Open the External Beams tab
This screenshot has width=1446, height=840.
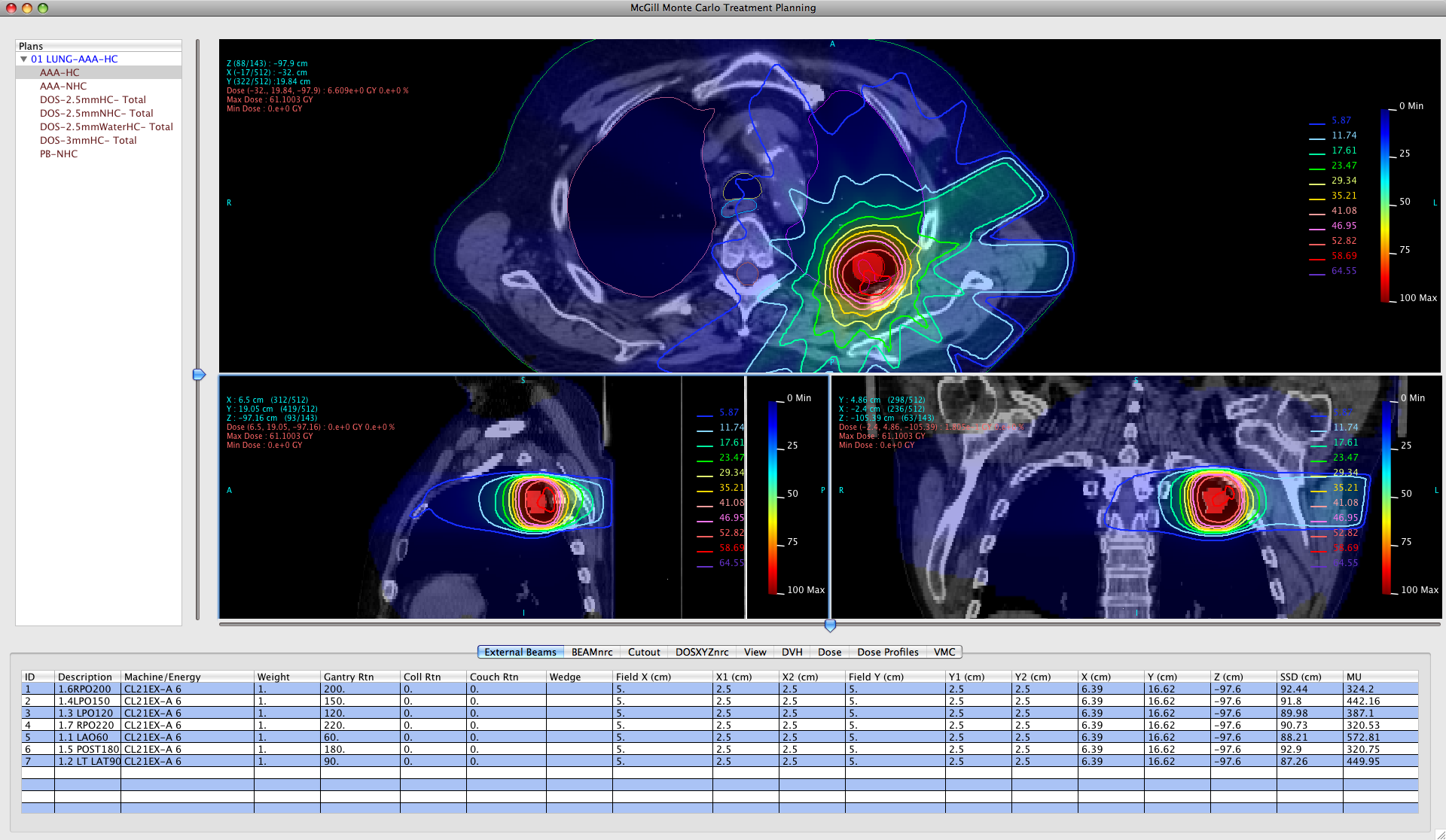click(520, 652)
